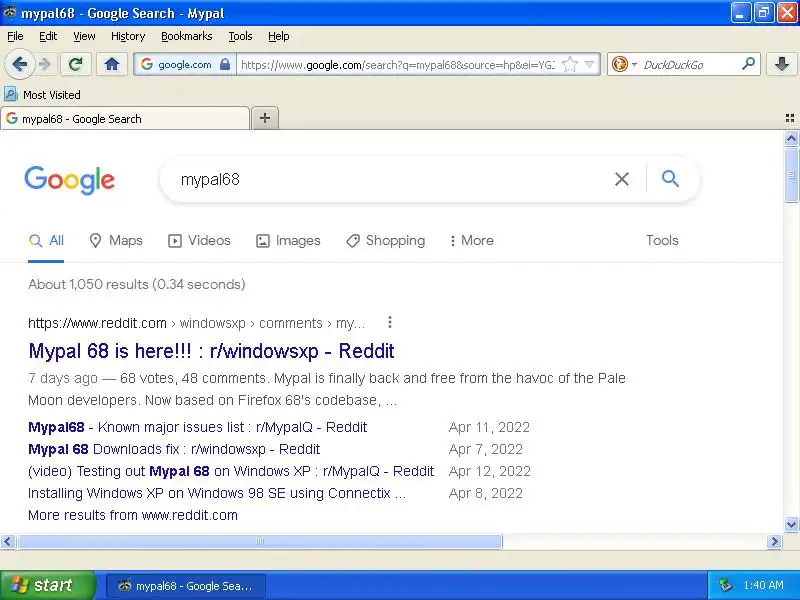Switch to Videos results
800x600 pixels.
[199, 240]
